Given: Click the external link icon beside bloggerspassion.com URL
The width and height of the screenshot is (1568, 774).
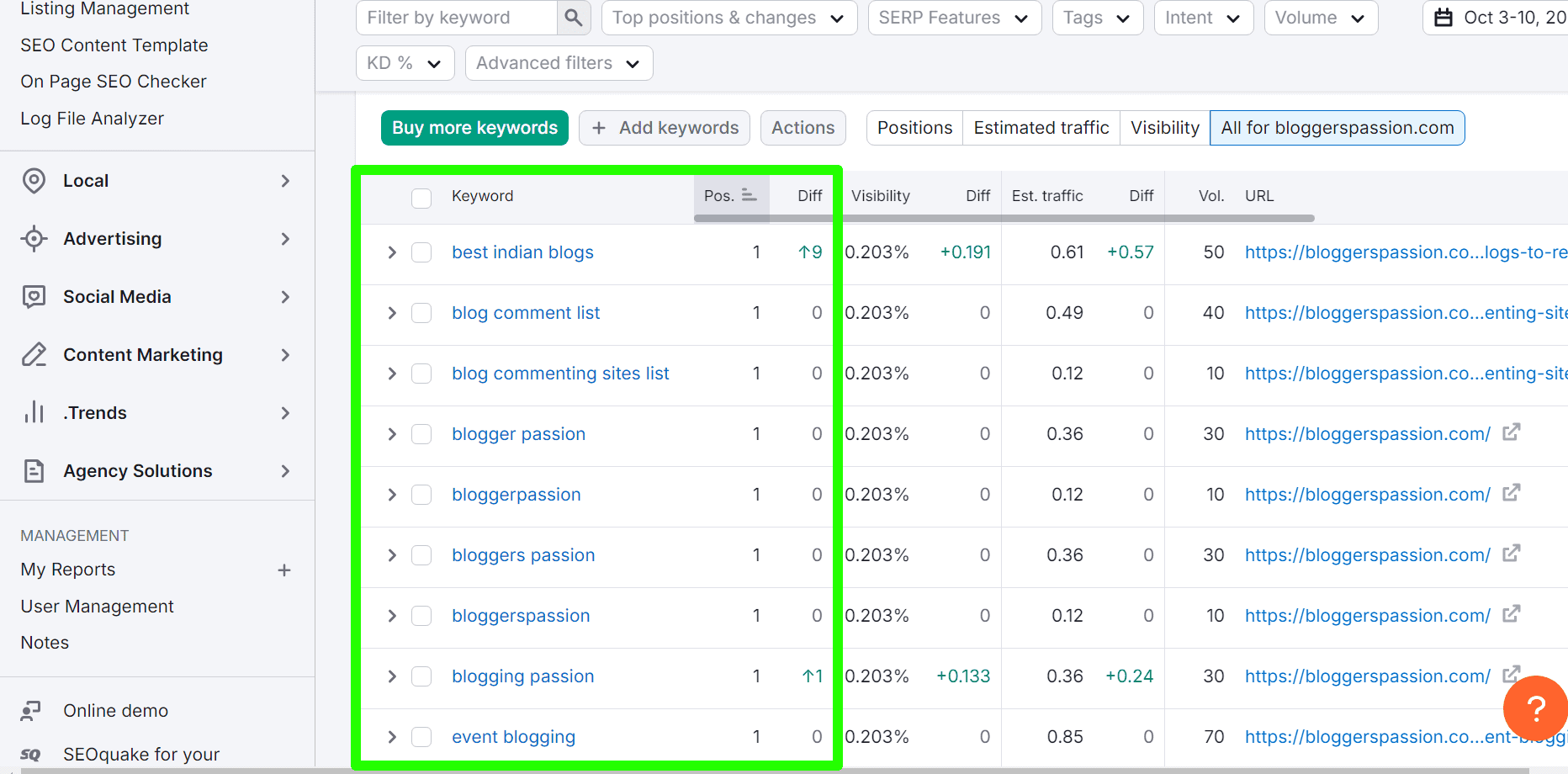Looking at the screenshot, I should tap(1512, 432).
